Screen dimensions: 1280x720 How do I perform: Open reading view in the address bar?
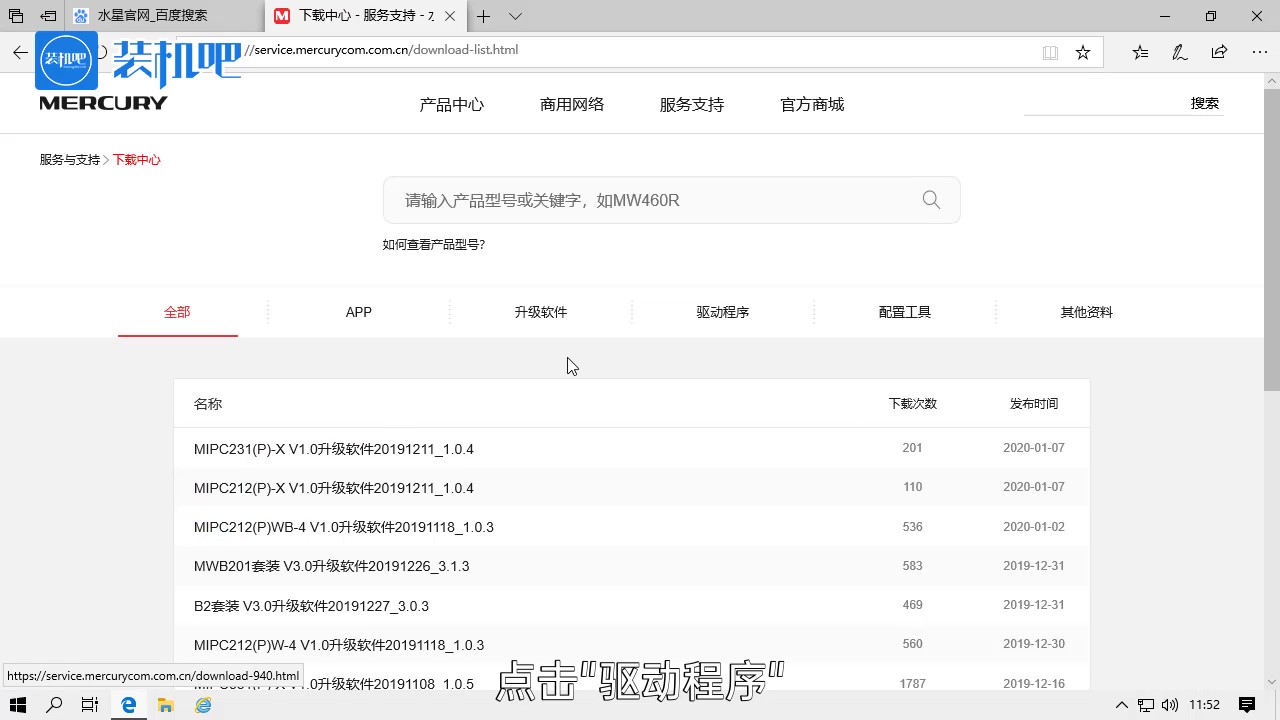pyautogui.click(x=1050, y=51)
